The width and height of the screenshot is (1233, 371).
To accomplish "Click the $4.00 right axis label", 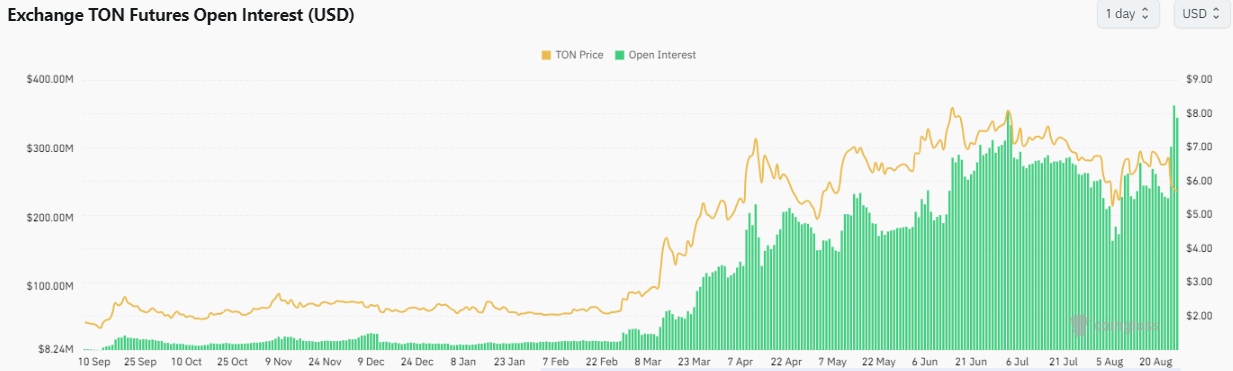I will pos(1198,248).
